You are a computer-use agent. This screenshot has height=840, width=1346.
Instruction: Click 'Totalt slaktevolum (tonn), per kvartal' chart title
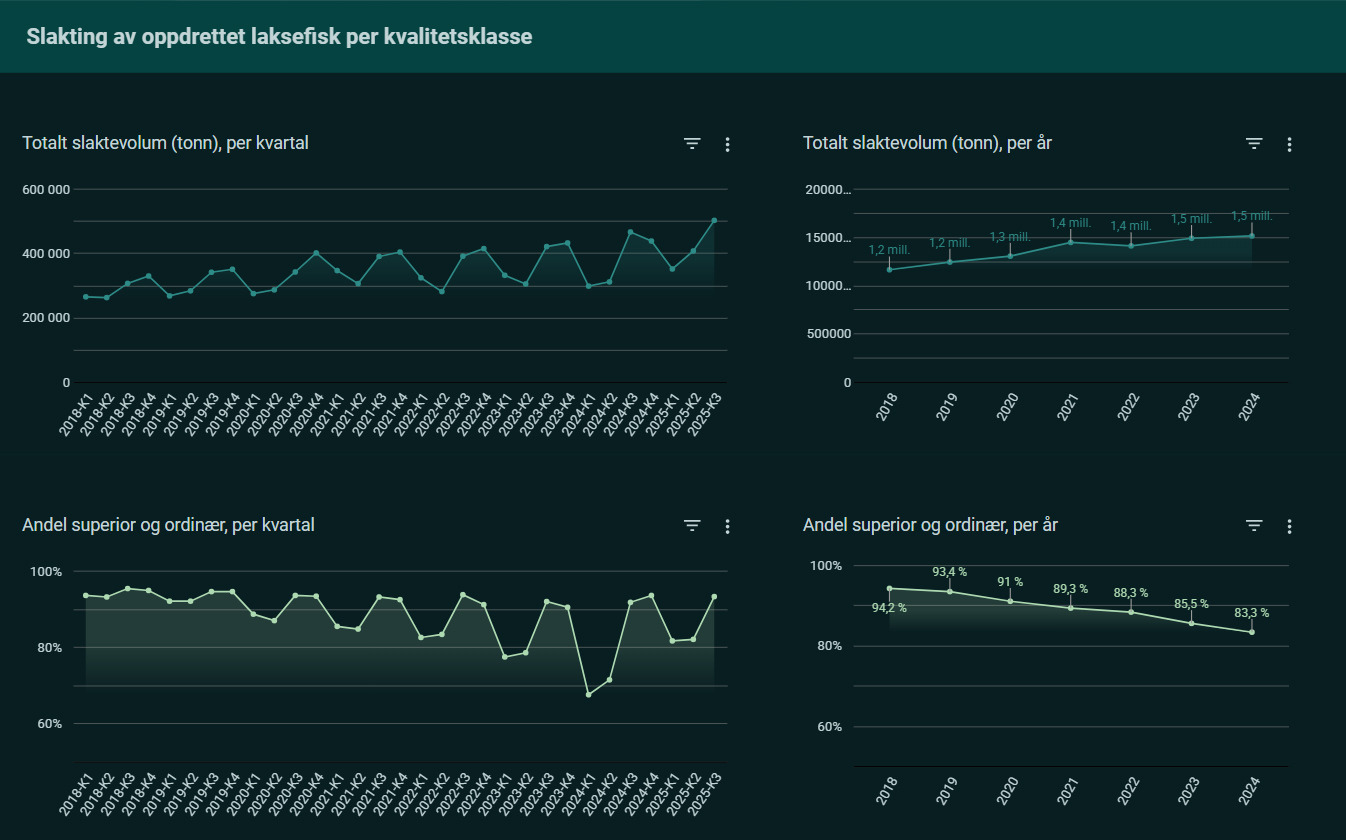pyautogui.click(x=165, y=143)
